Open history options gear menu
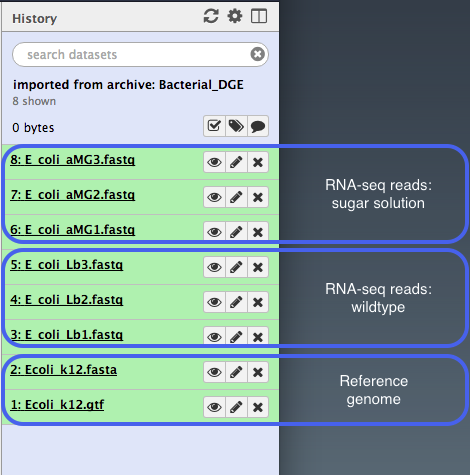The image size is (470, 475). [x=235, y=16]
